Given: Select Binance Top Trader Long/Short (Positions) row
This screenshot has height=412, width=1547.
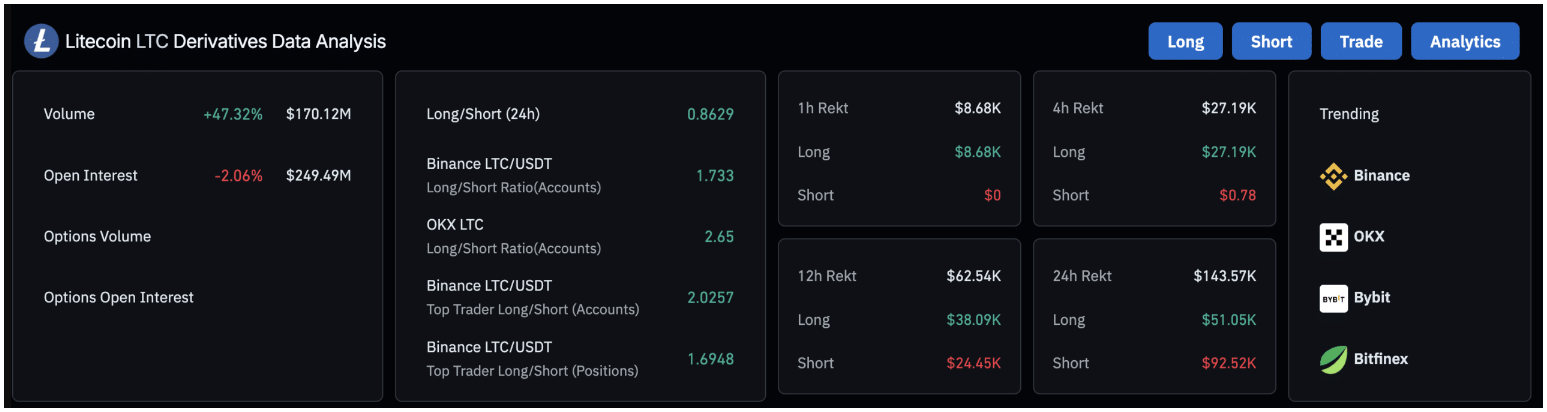Looking at the screenshot, I should point(580,358).
